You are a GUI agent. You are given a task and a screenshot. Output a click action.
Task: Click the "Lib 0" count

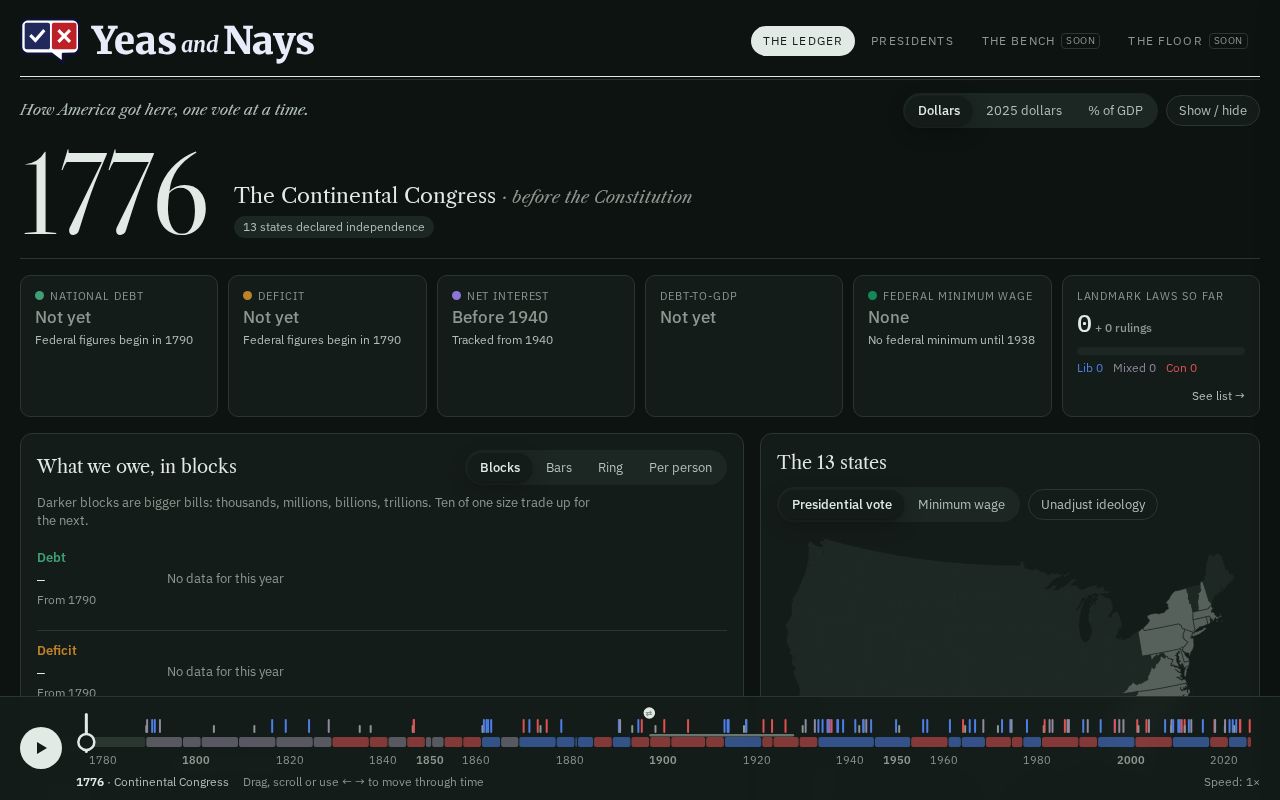pos(1090,368)
